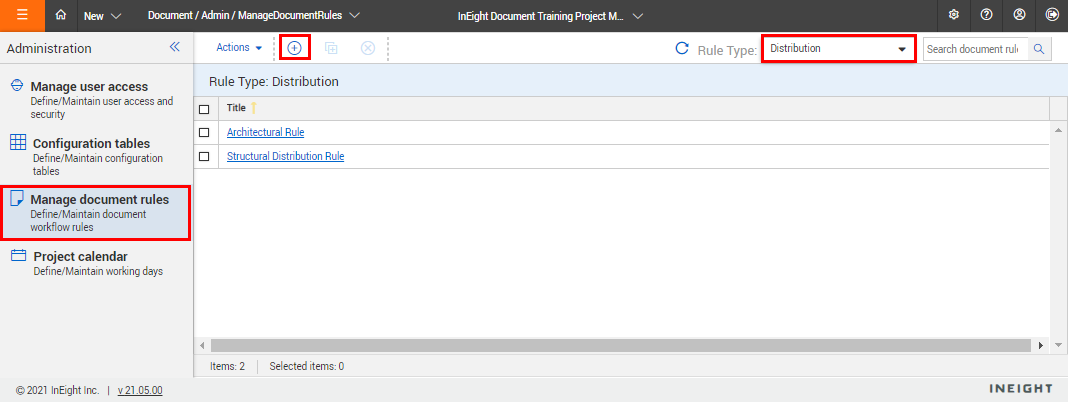Click the search magnifier button
1068x402 pixels.
click(x=1039, y=49)
